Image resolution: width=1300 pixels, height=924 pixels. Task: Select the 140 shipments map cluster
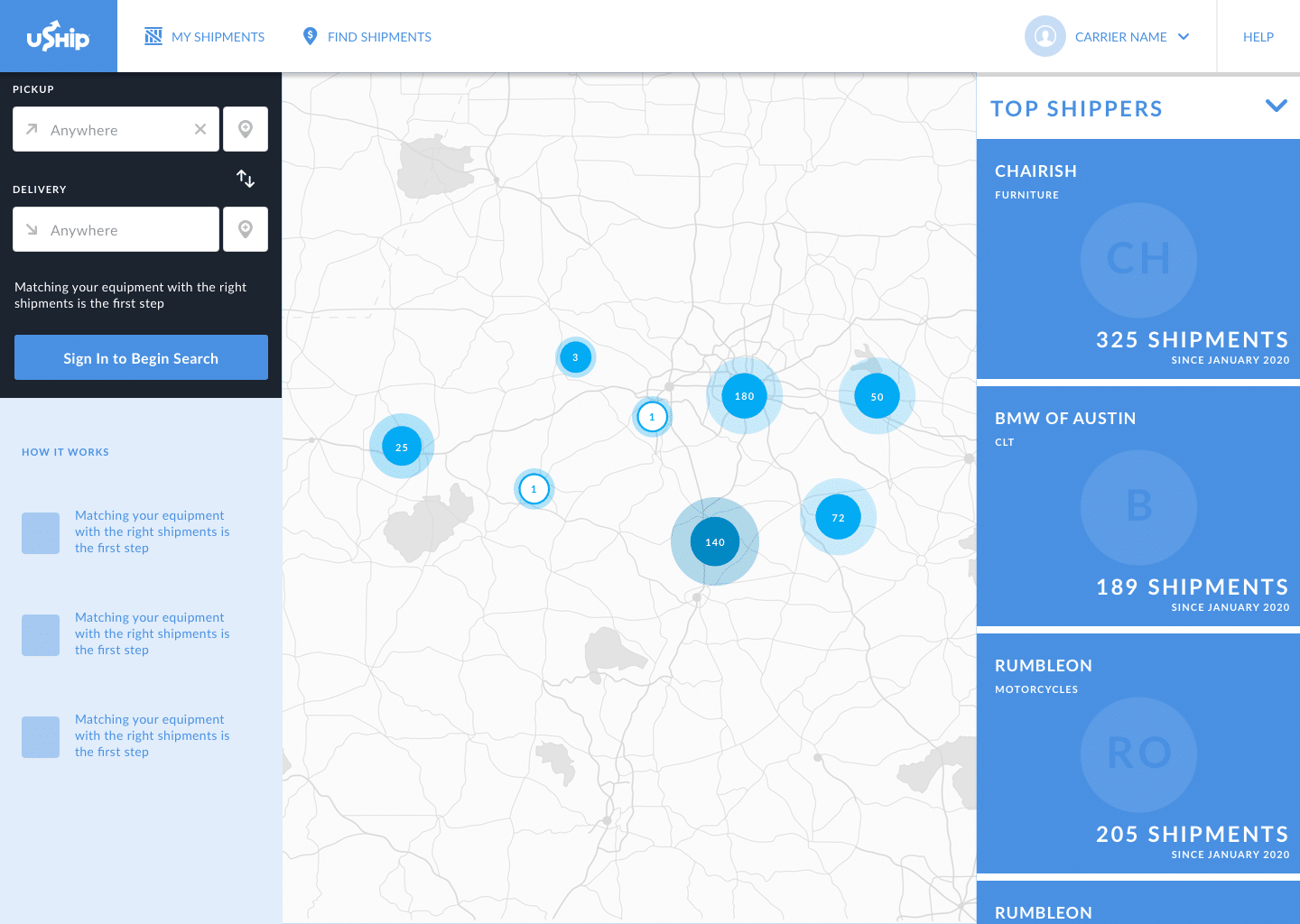[715, 541]
